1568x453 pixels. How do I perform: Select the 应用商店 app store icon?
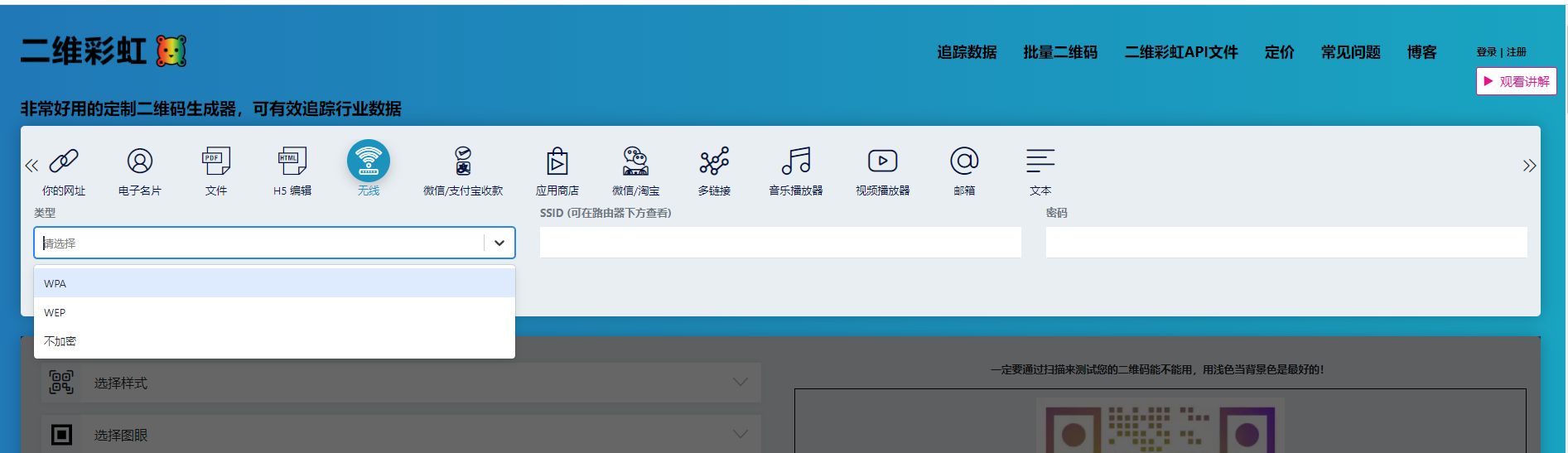pyautogui.click(x=557, y=161)
